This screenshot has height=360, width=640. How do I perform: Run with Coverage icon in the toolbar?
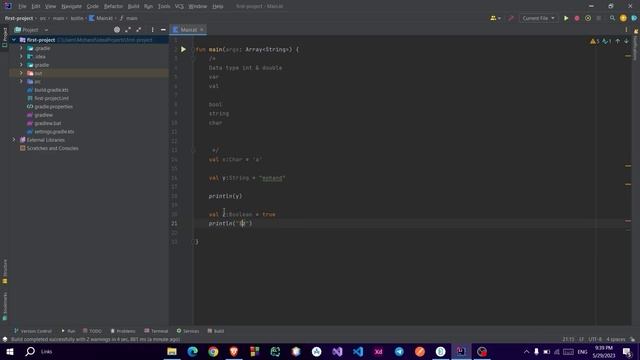pyautogui.click(x=588, y=18)
